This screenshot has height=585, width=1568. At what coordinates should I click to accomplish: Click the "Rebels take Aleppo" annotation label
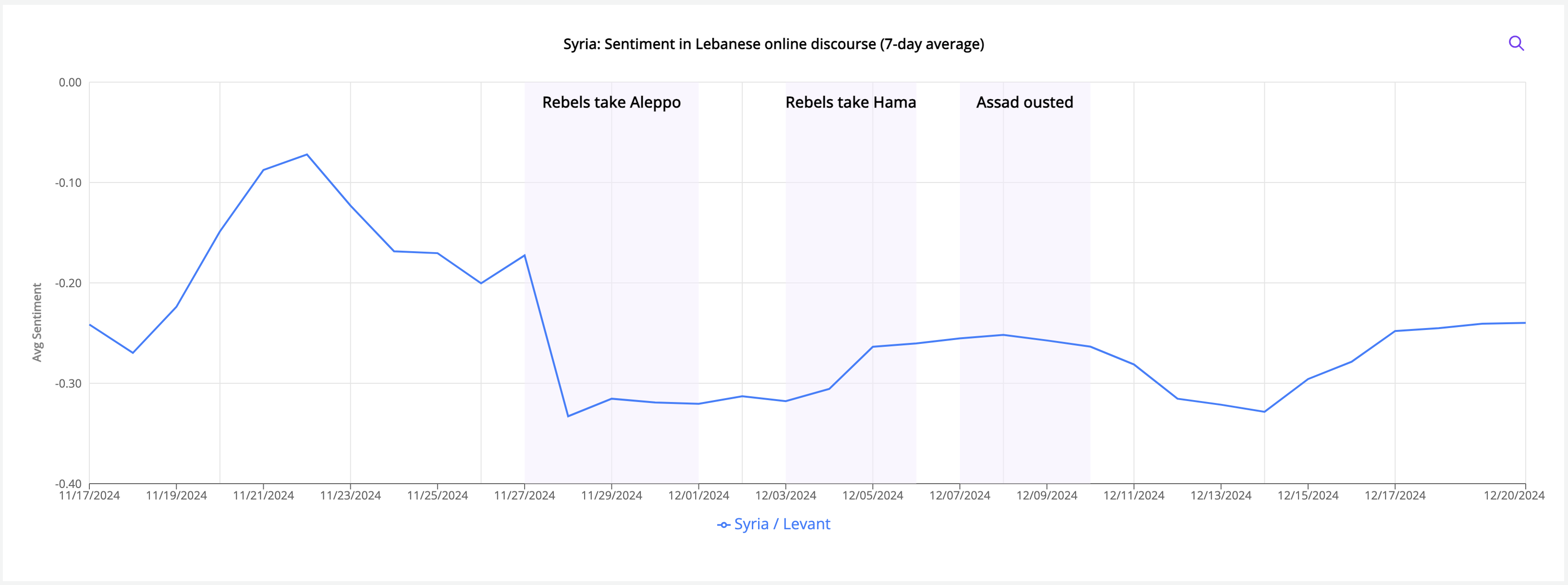[611, 102]
